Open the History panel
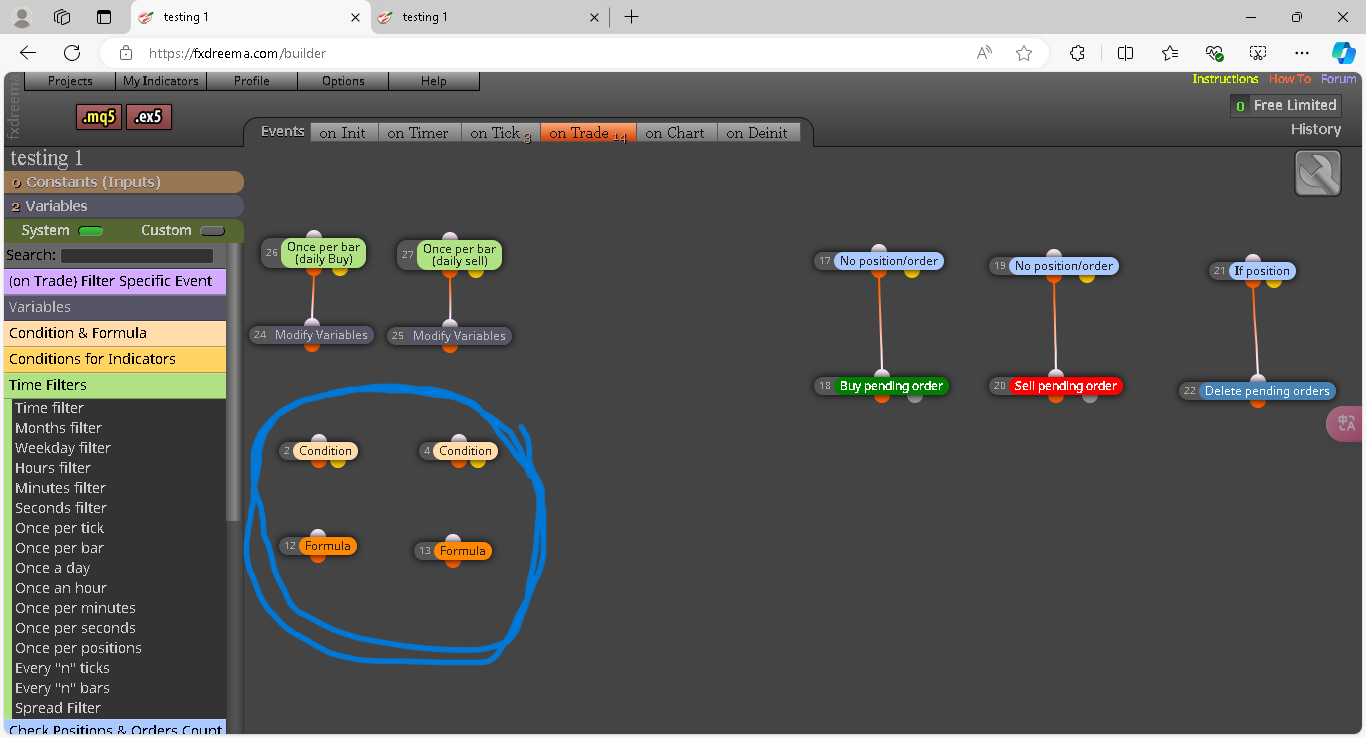The height and width of the screenshot is (738, 1366). pyautogui.click(x=1316, y=129)
